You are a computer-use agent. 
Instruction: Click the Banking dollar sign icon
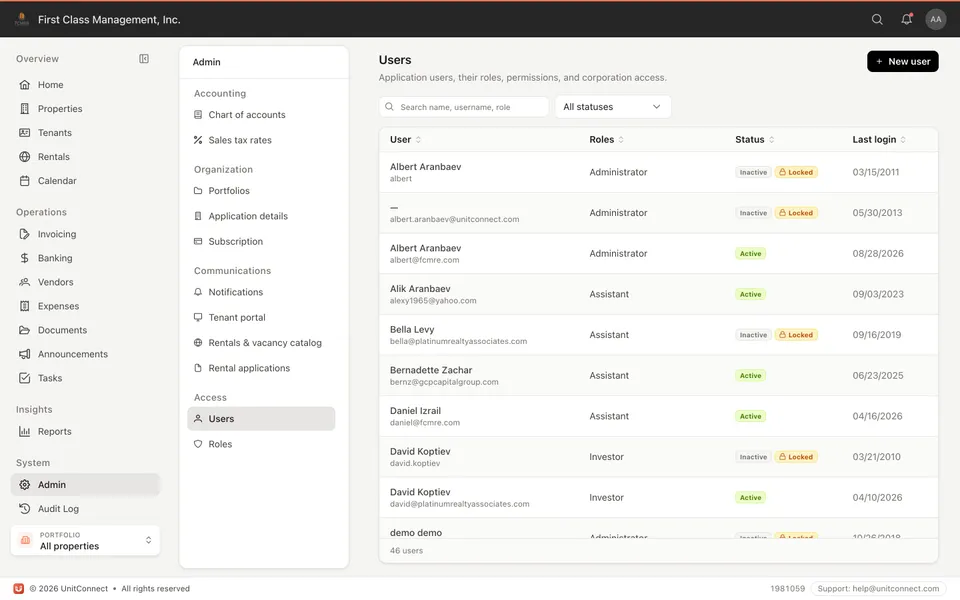point(24,258)
